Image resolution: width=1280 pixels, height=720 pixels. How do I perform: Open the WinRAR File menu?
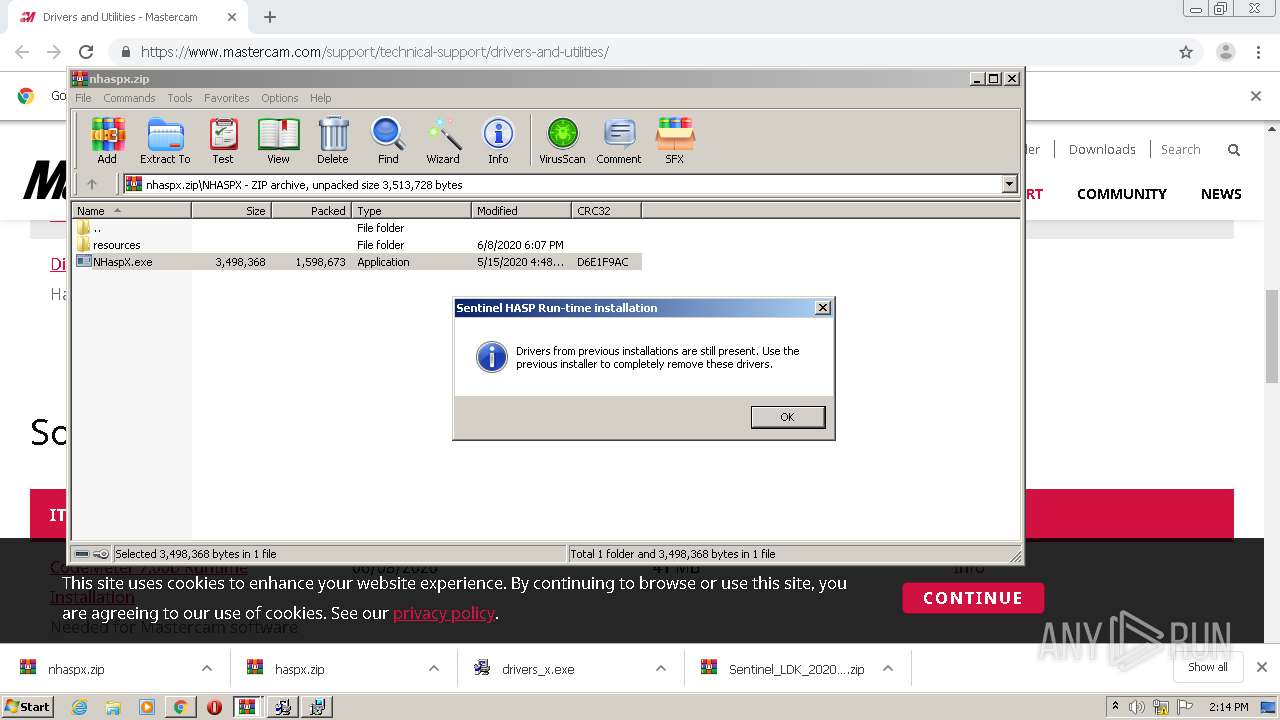(x=83, y=98)
